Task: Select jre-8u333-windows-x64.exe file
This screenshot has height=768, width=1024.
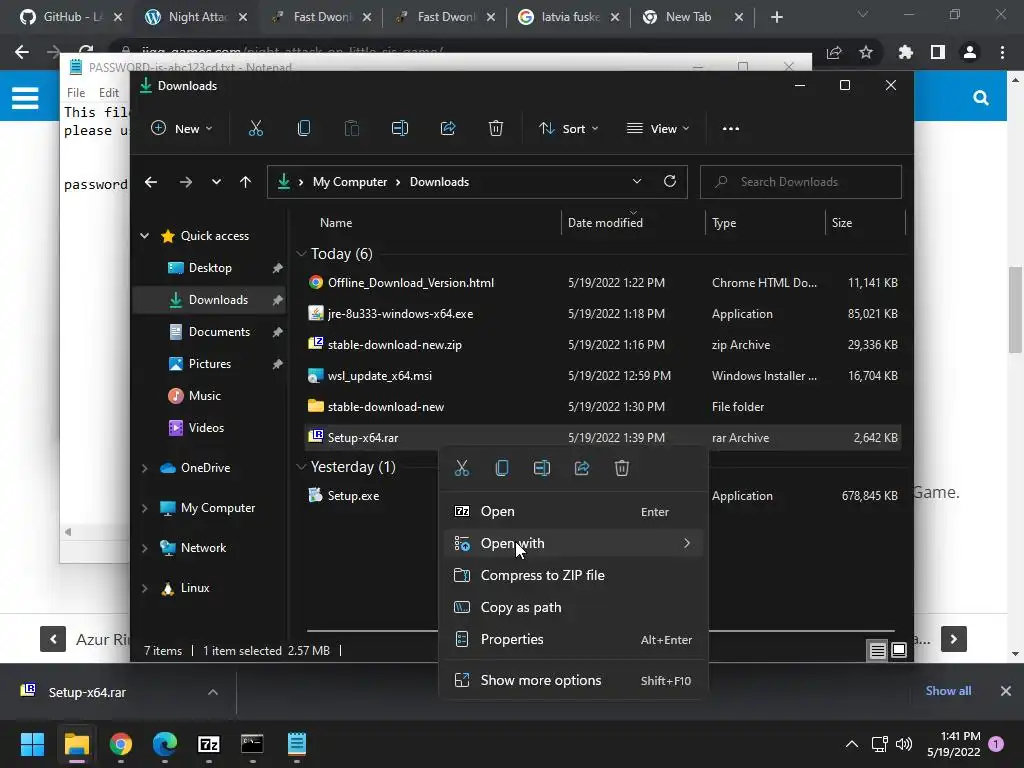Action: click(603, 313)
